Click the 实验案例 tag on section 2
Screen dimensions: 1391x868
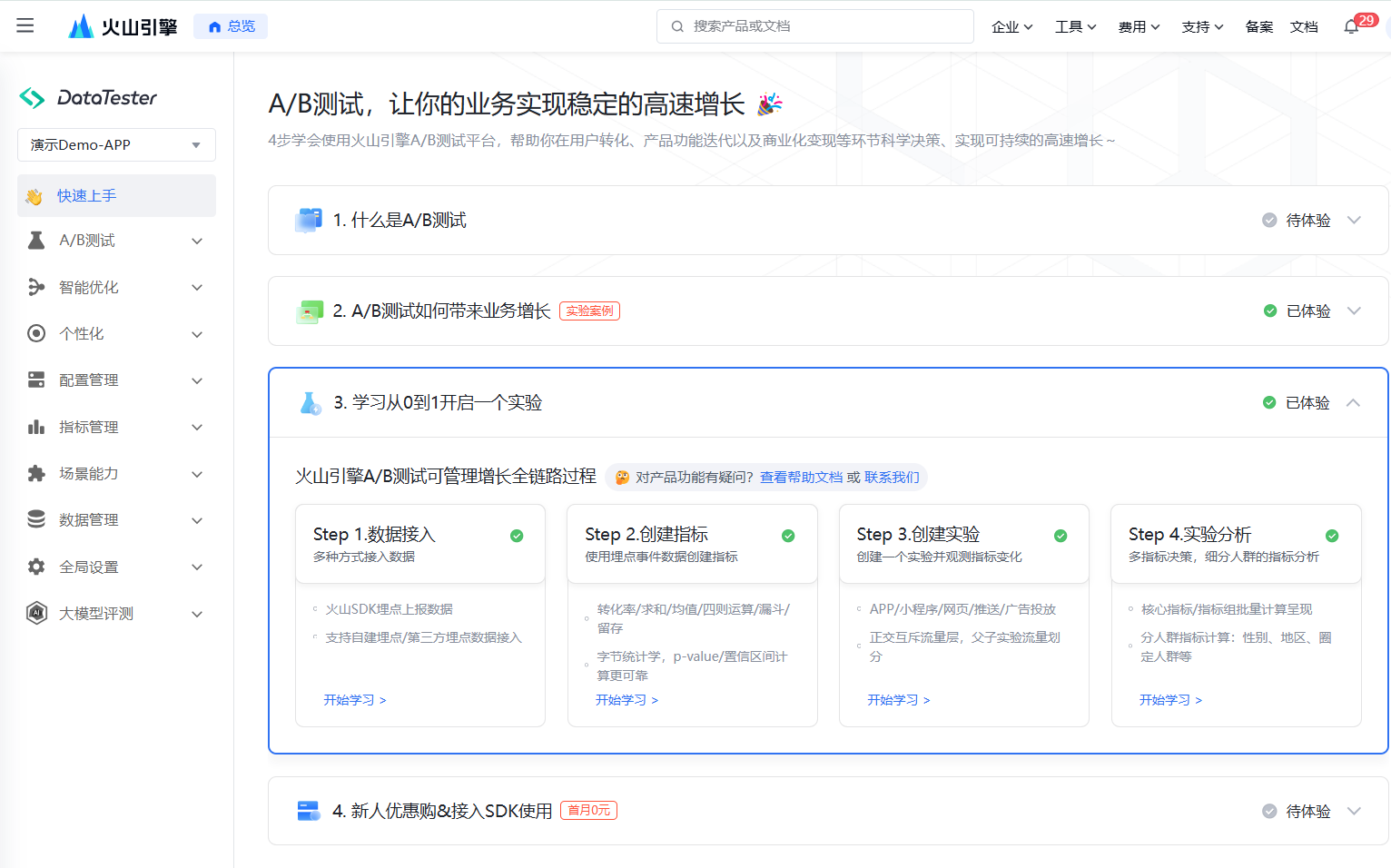589,311
